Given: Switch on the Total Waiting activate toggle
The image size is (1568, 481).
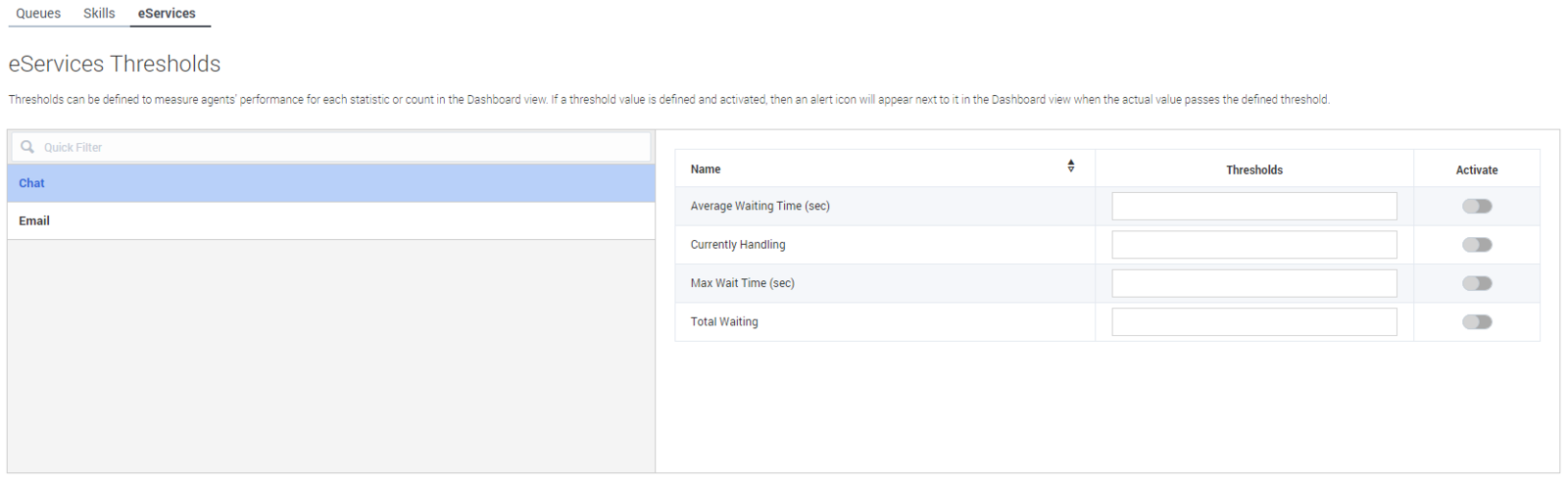Looking at the screenshot, I should [1476, 322].
